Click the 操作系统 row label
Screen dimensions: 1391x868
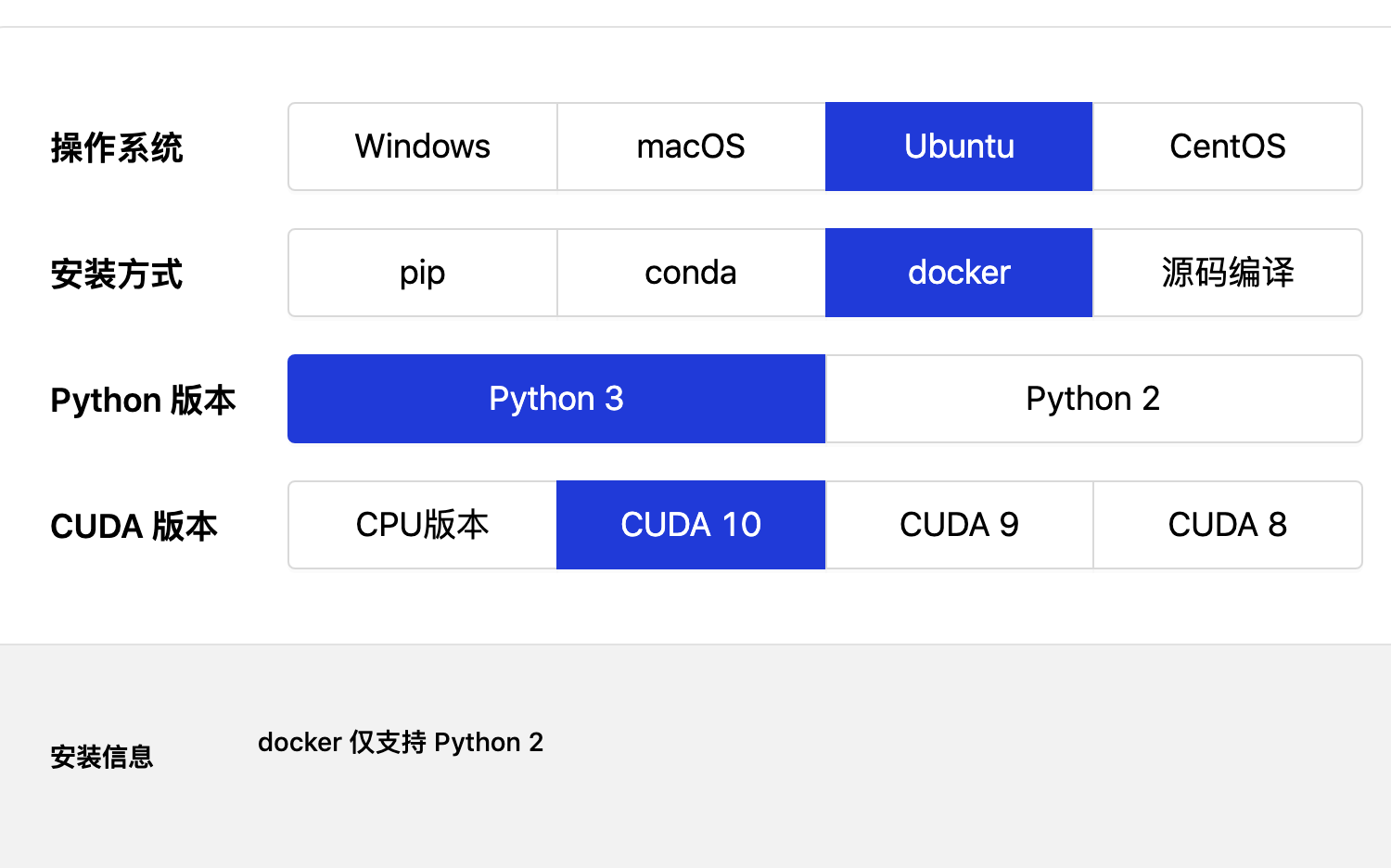pos(118,147)
